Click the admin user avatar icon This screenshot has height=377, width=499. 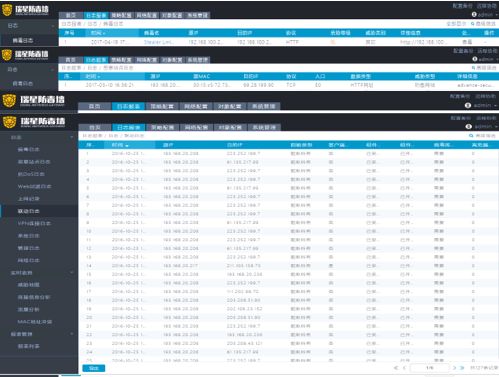[x=468, y=127]
